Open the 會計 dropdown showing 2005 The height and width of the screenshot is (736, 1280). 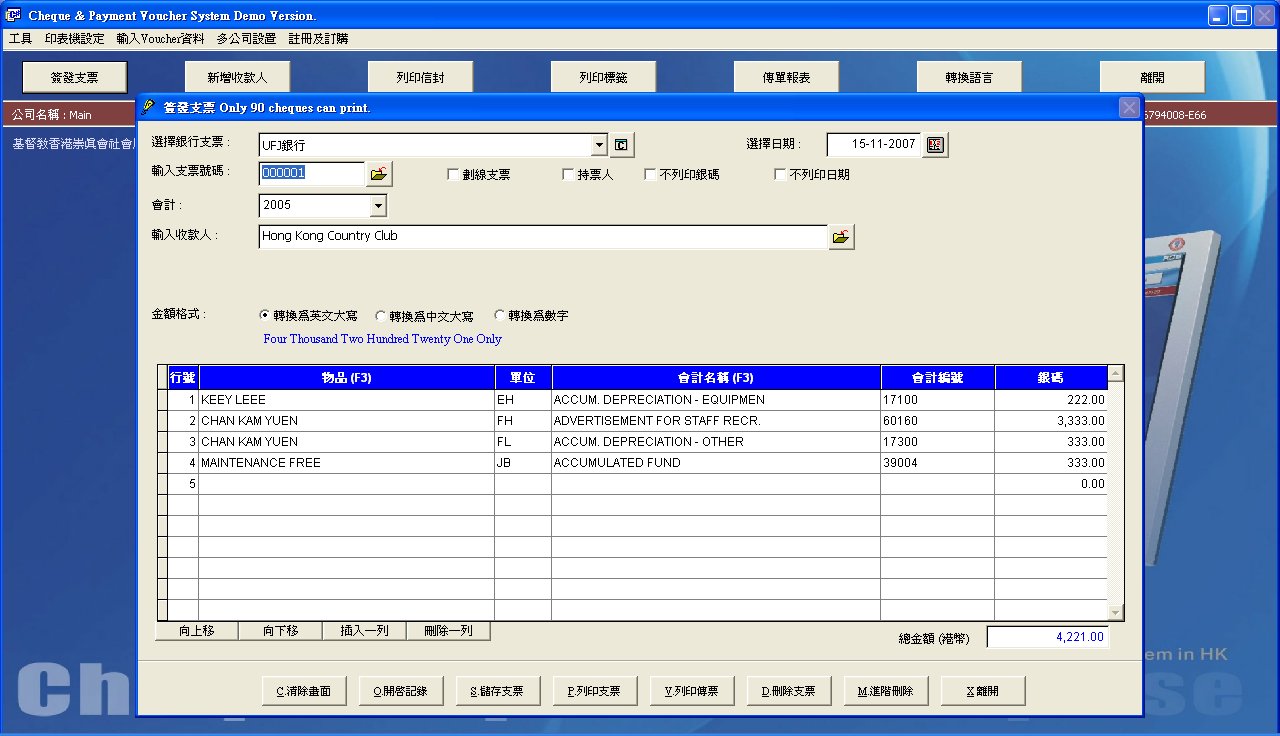[377, 205]
